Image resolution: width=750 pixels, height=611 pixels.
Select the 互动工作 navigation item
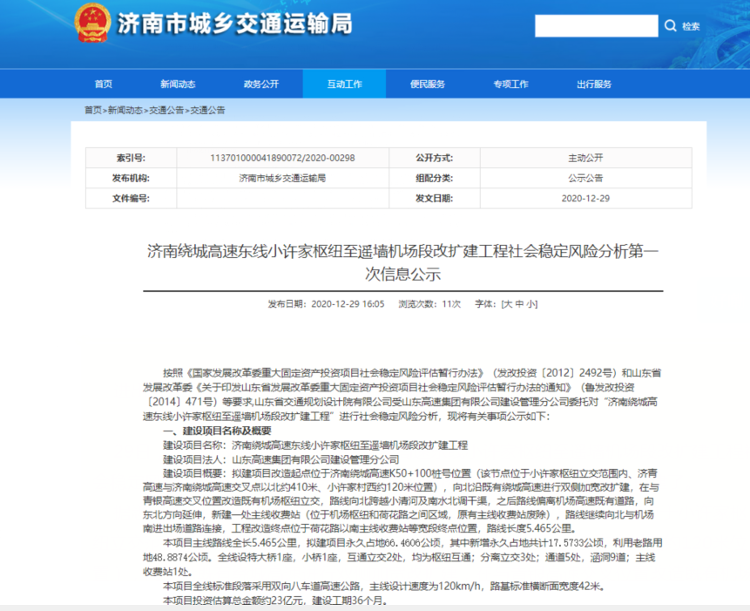(x=343, y=84)
